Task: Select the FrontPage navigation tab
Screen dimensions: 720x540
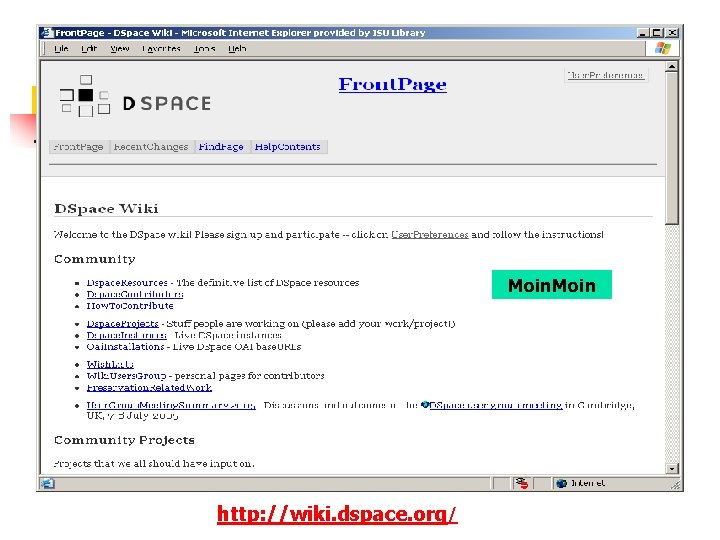Action: tap(79, 147)
